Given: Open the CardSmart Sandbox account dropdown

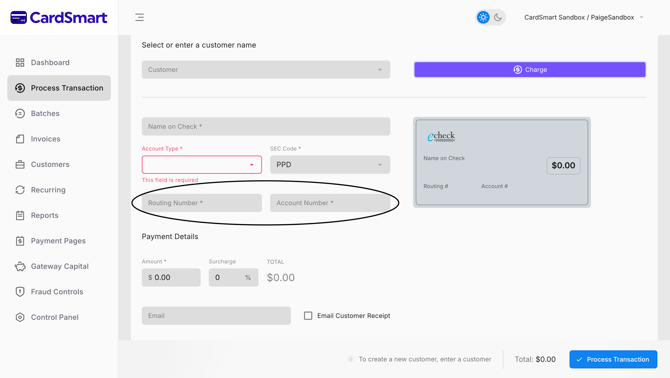Looking at the screenshot, I should click(x=584, y=18).
